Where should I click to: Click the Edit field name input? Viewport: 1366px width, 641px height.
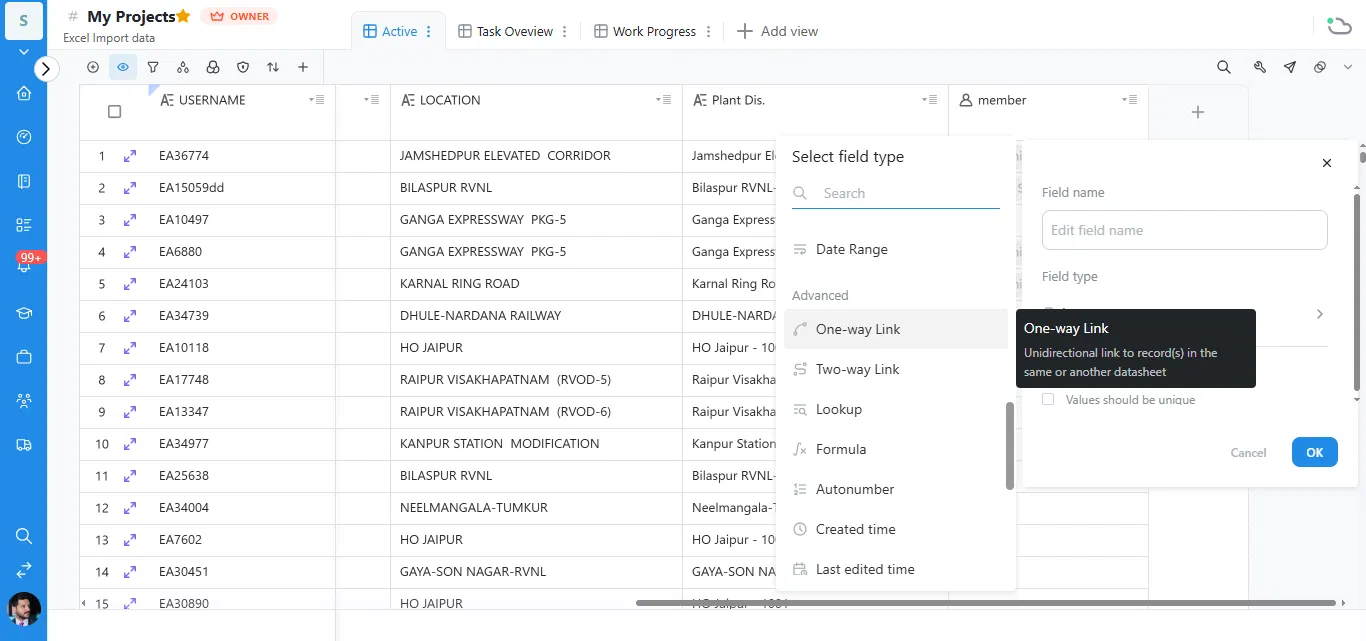(1185, 230)
